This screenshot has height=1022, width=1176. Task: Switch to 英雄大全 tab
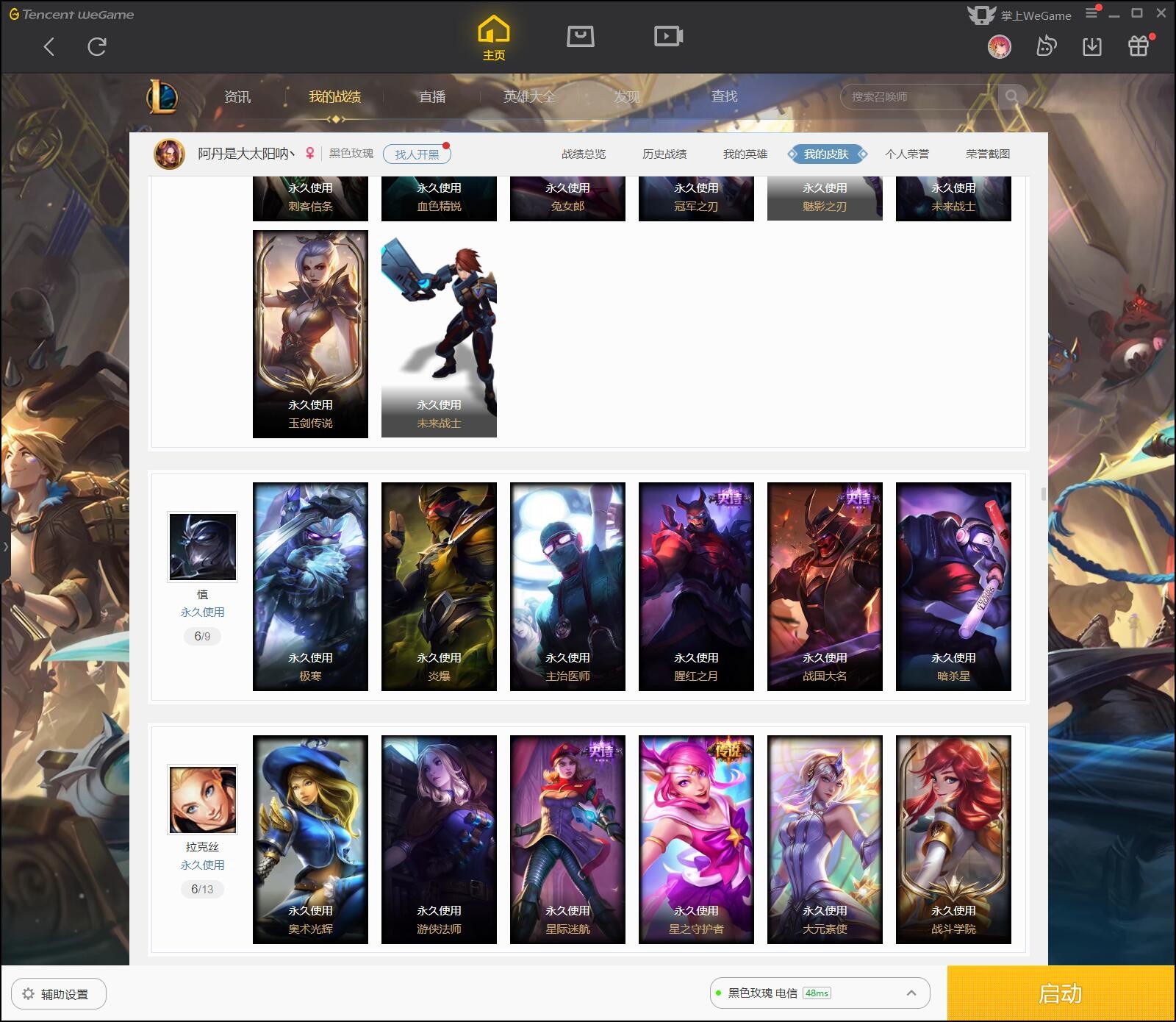click(x=529, y=96)
